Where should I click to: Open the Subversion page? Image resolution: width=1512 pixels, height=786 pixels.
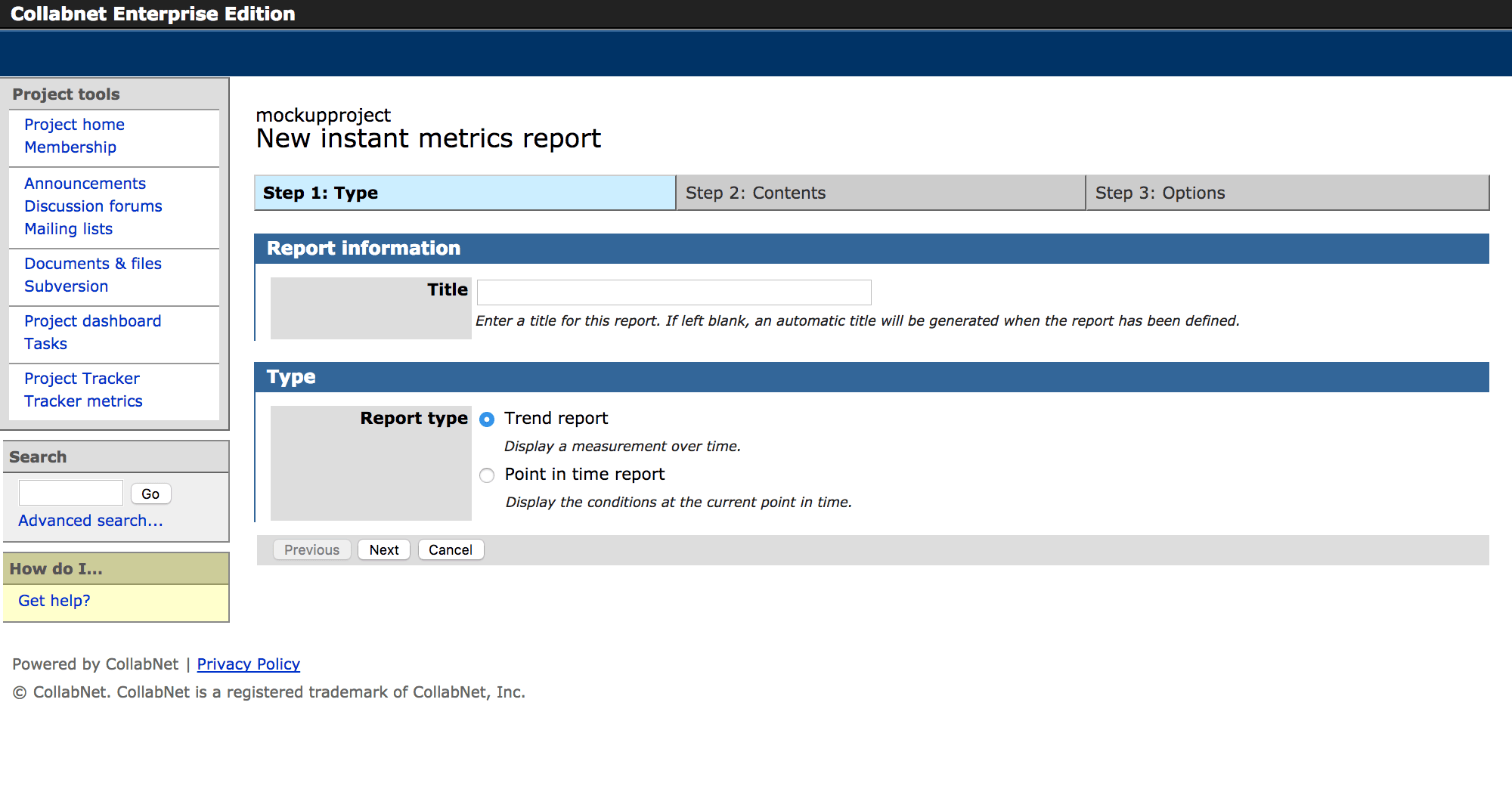click(x=67, y=286)
